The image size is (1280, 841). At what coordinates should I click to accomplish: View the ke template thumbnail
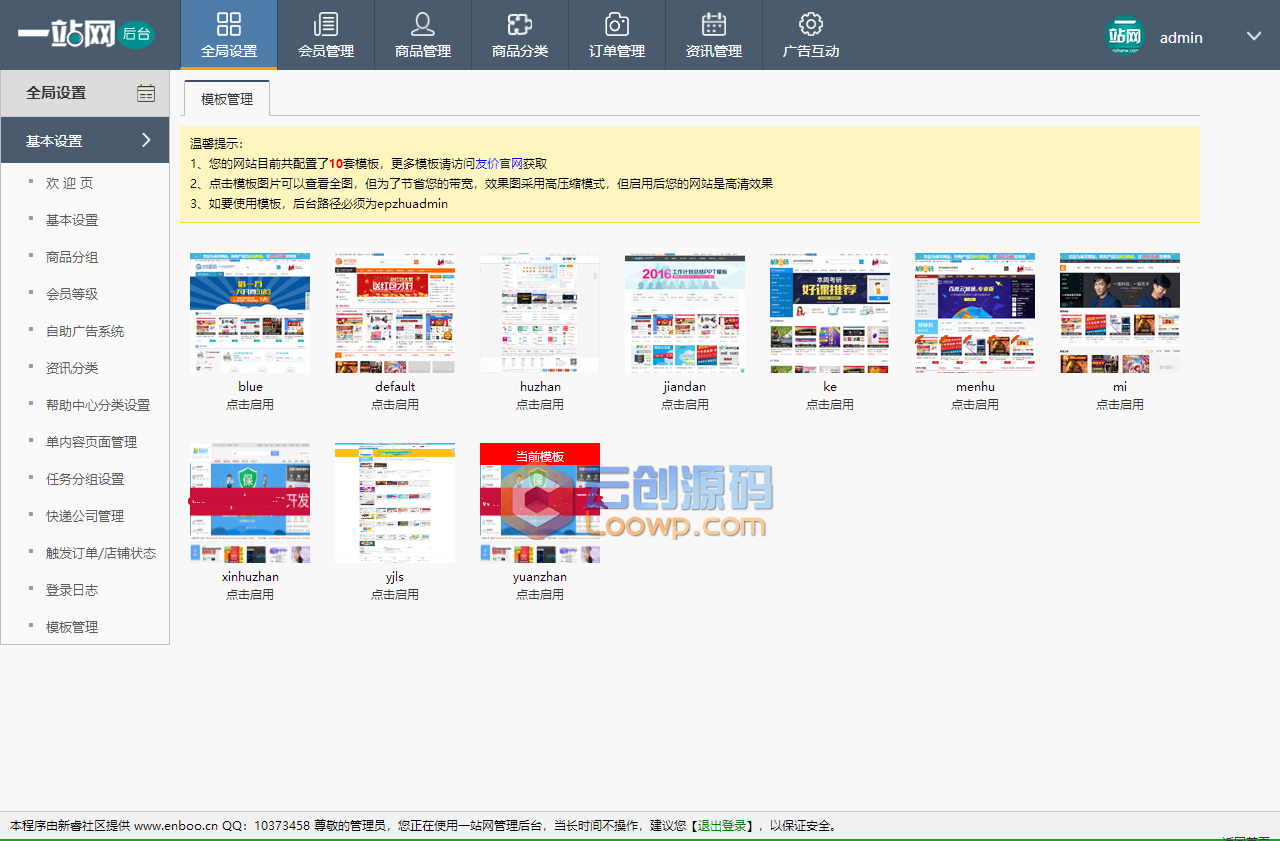pos(830,313)
